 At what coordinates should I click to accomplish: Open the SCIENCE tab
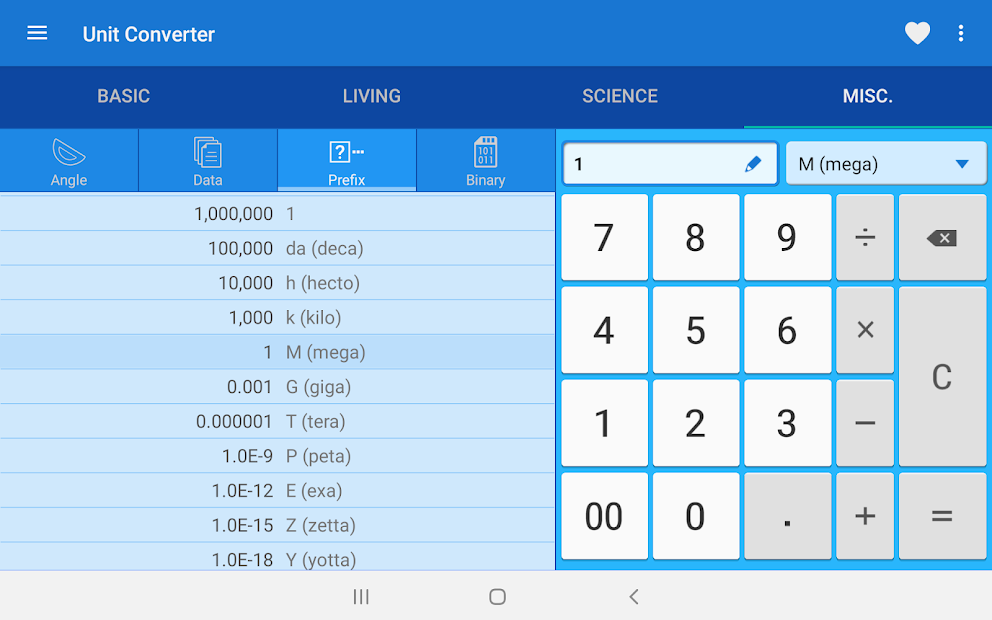coord(619,96)
